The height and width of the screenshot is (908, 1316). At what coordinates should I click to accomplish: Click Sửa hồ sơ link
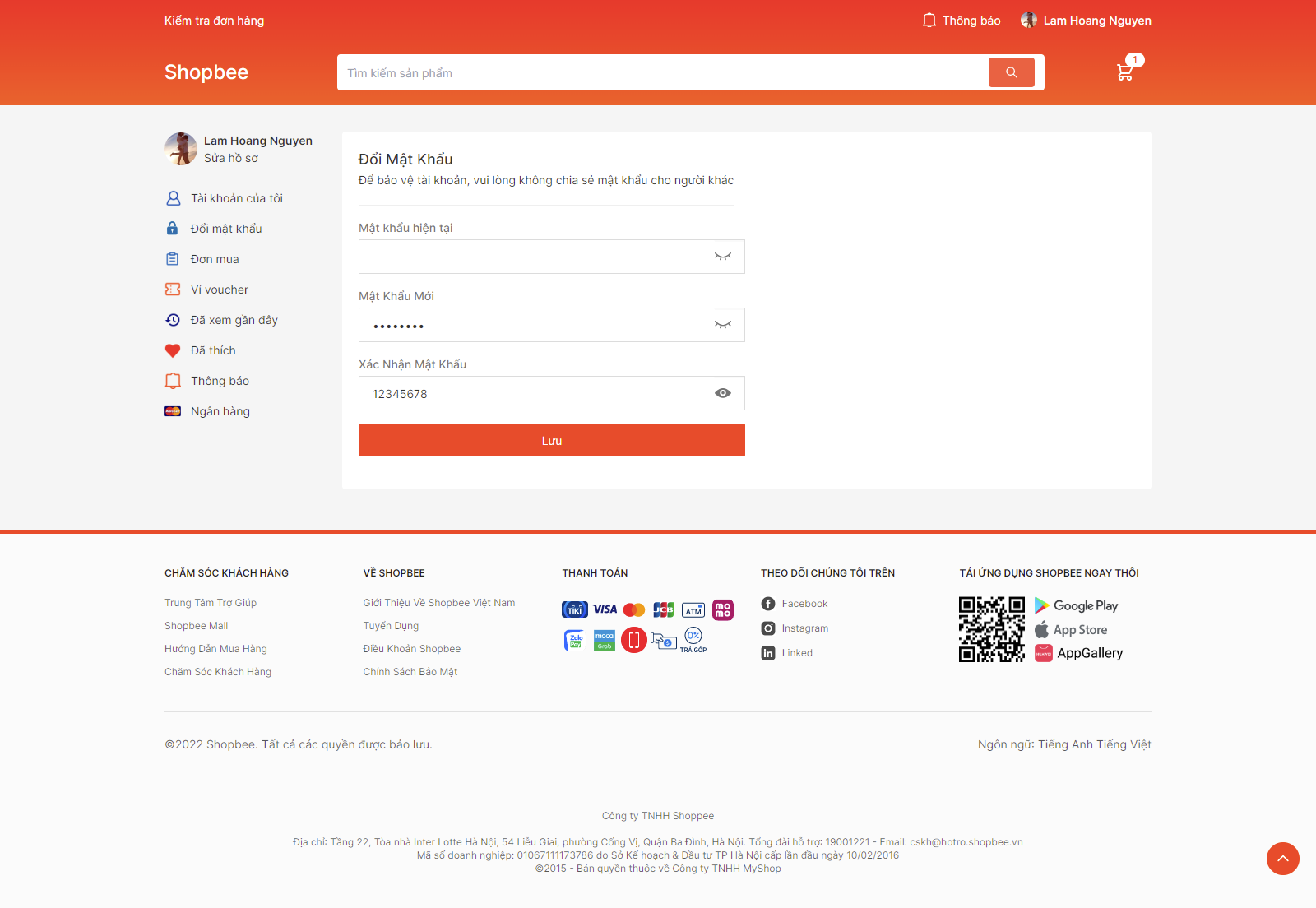[x=231, y=158]
